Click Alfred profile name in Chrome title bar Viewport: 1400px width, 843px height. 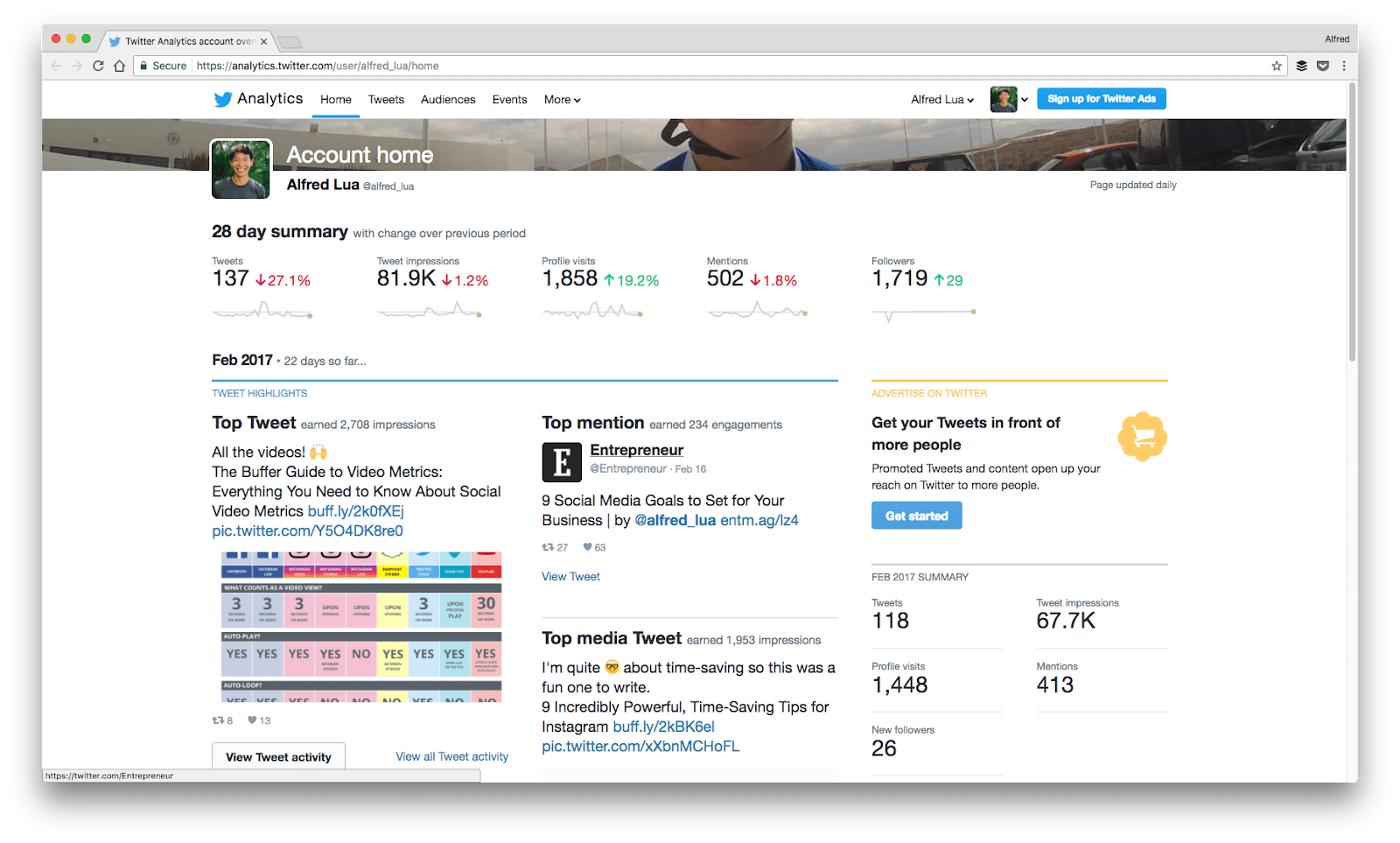[1337, 39]
